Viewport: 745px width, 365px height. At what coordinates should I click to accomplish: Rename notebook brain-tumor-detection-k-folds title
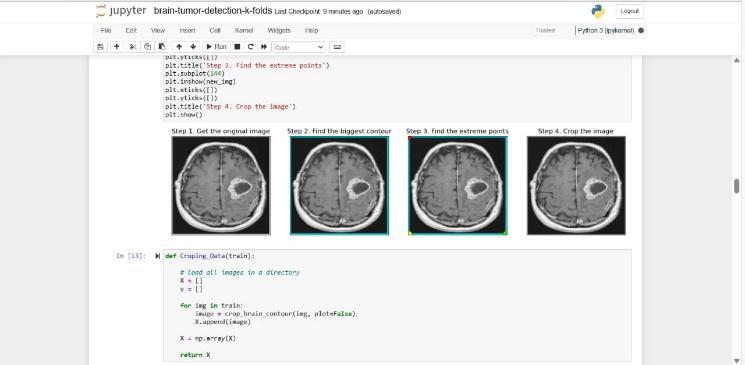pos(213,11)
